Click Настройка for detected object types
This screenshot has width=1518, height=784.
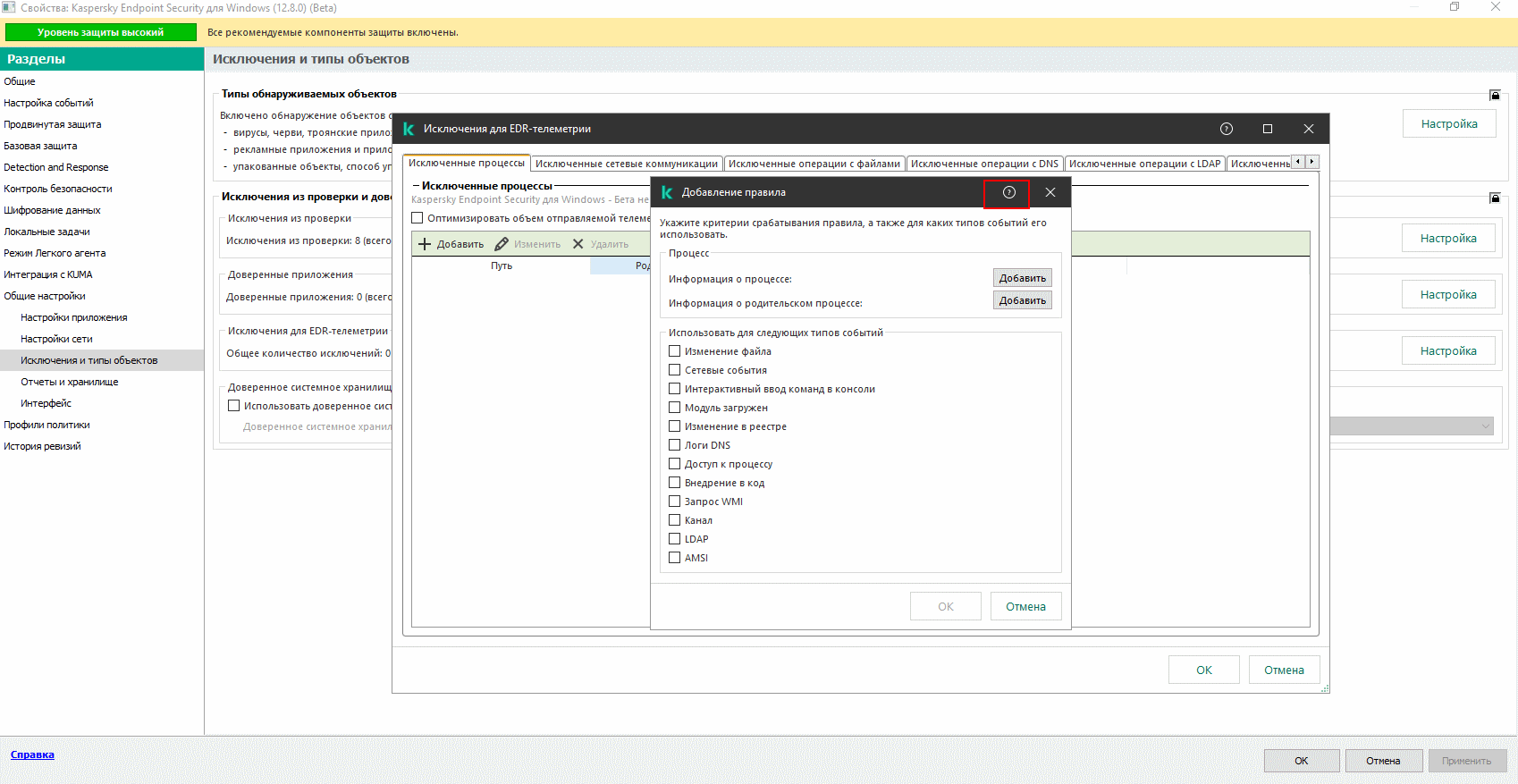(1449, 123)
